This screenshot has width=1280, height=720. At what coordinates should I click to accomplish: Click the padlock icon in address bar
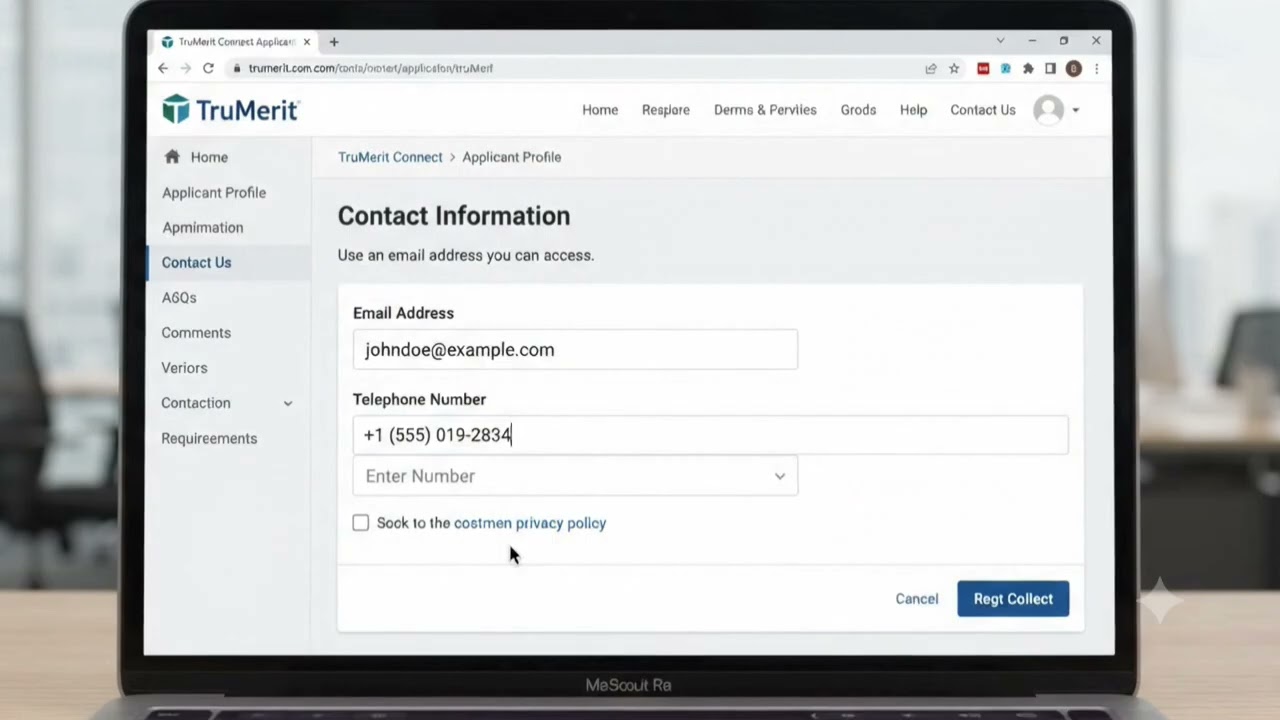point(237,68)
